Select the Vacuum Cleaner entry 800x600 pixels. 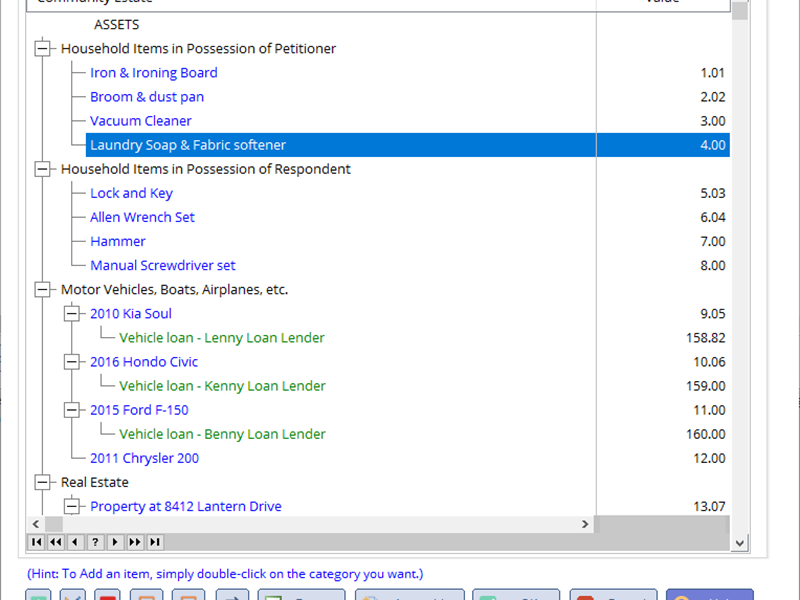point(140,121)
